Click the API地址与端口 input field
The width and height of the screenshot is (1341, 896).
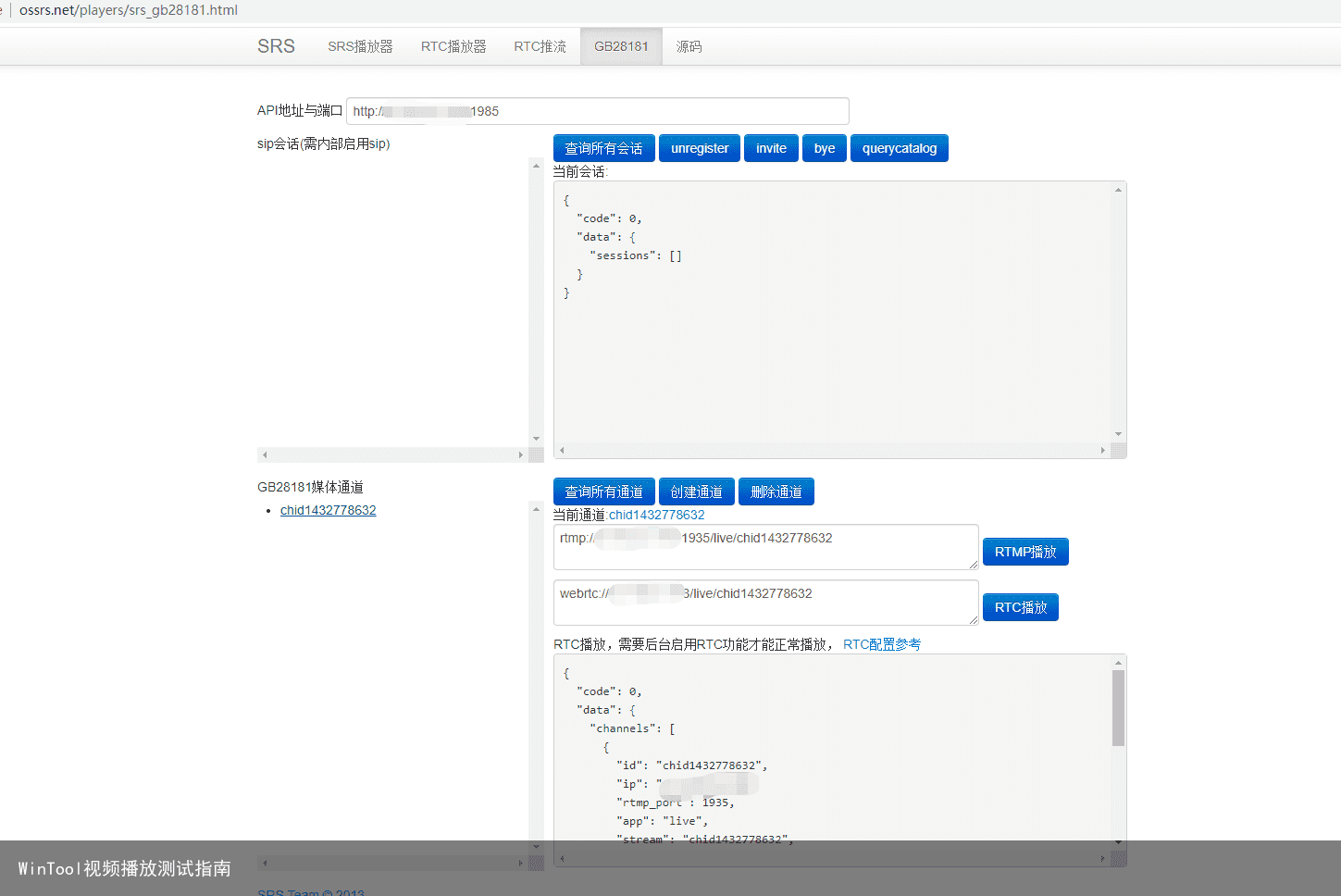click(597, 111)
